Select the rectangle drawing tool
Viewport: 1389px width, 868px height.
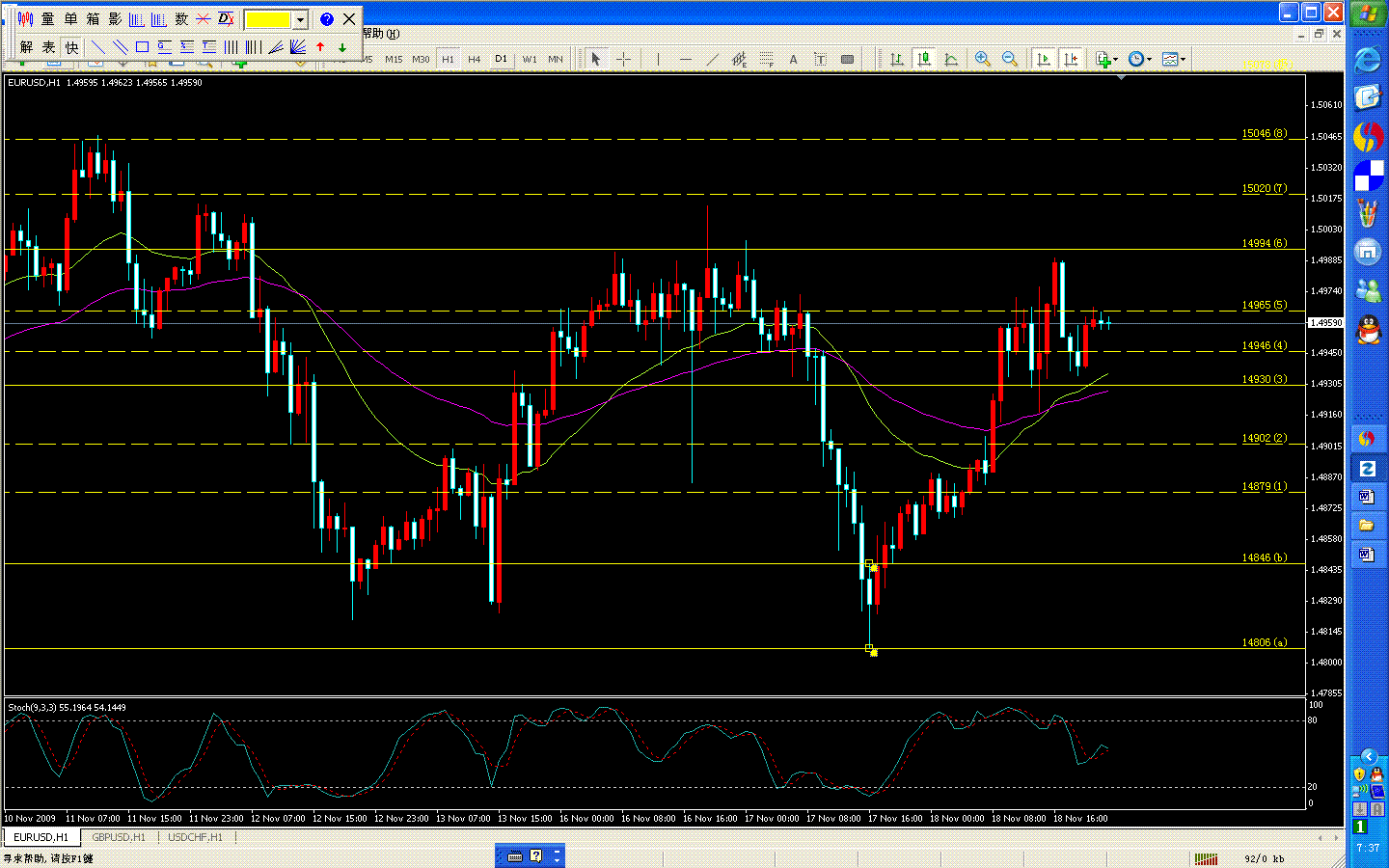142,47
